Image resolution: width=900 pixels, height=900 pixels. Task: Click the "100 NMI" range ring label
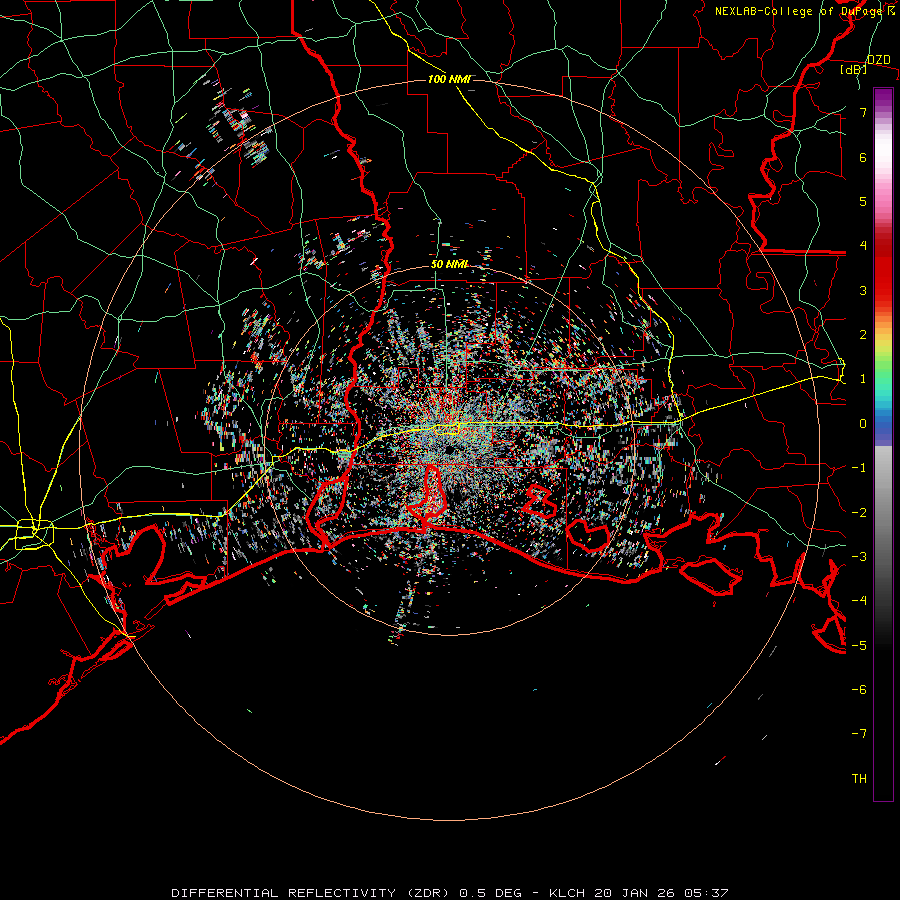pyautogui.click(x=449, y=79)
